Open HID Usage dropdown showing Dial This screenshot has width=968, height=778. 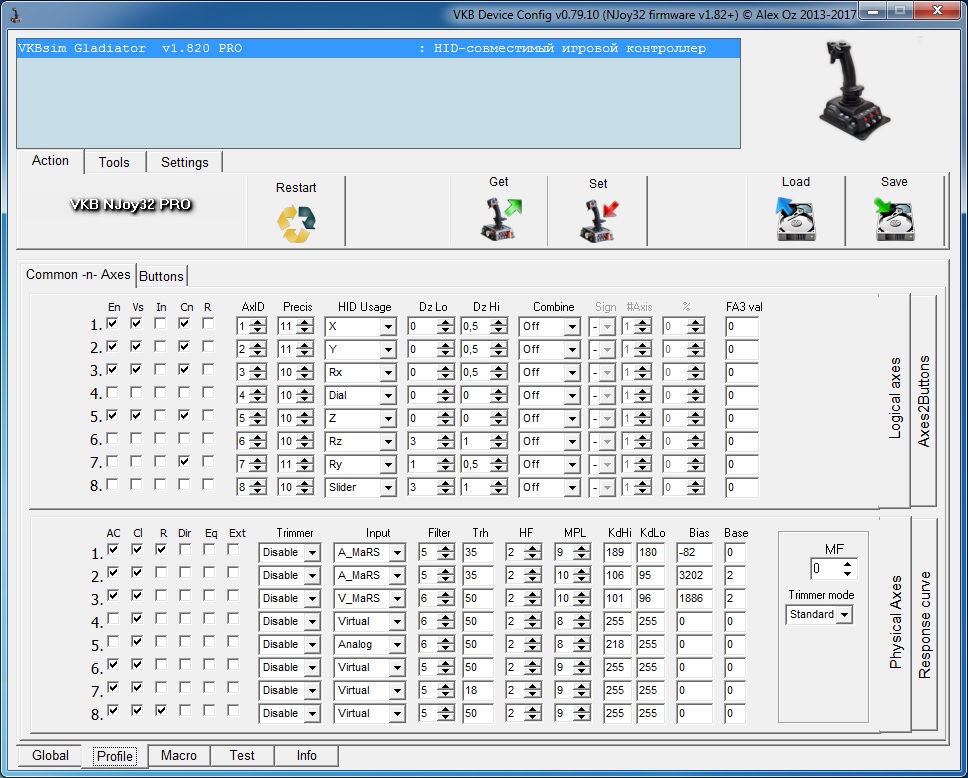(361, 396)
